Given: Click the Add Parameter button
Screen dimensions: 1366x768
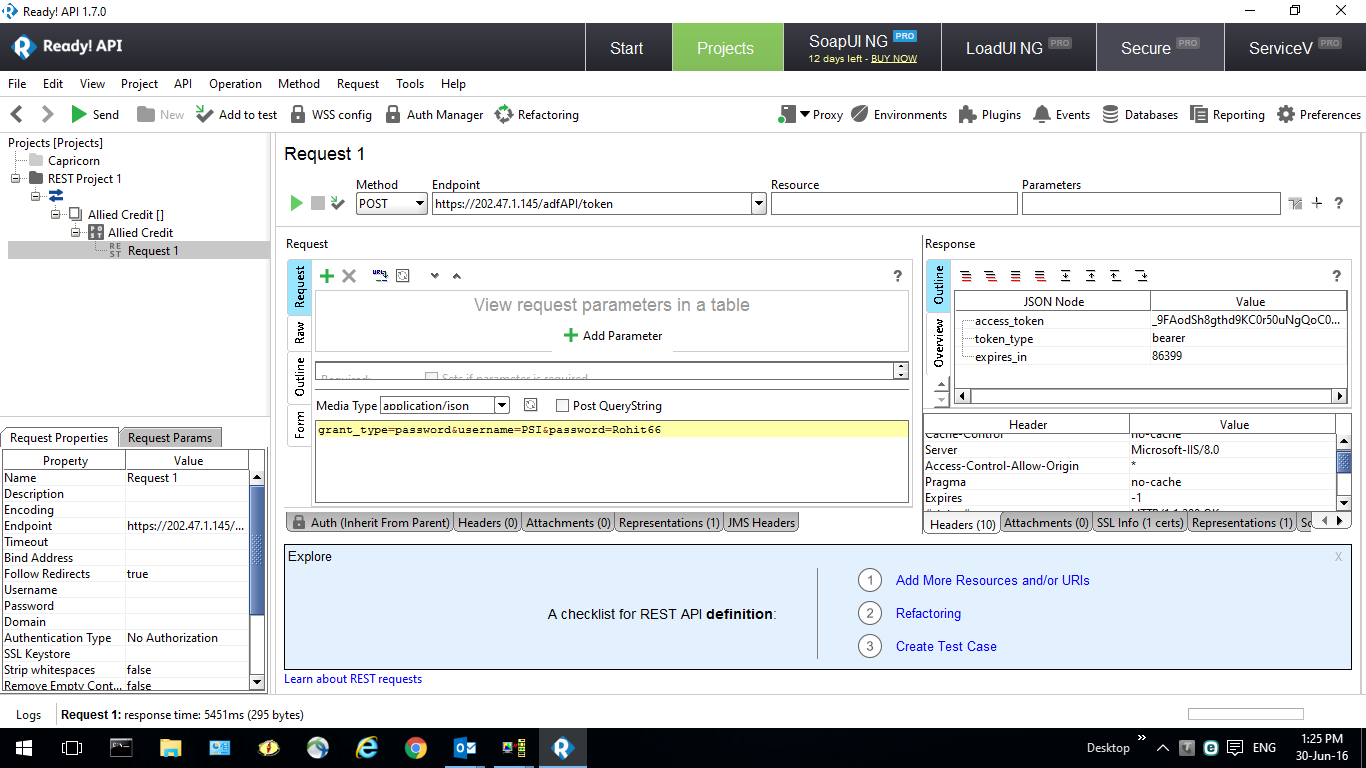Looking at the screenshot, I should coord(612,335).
